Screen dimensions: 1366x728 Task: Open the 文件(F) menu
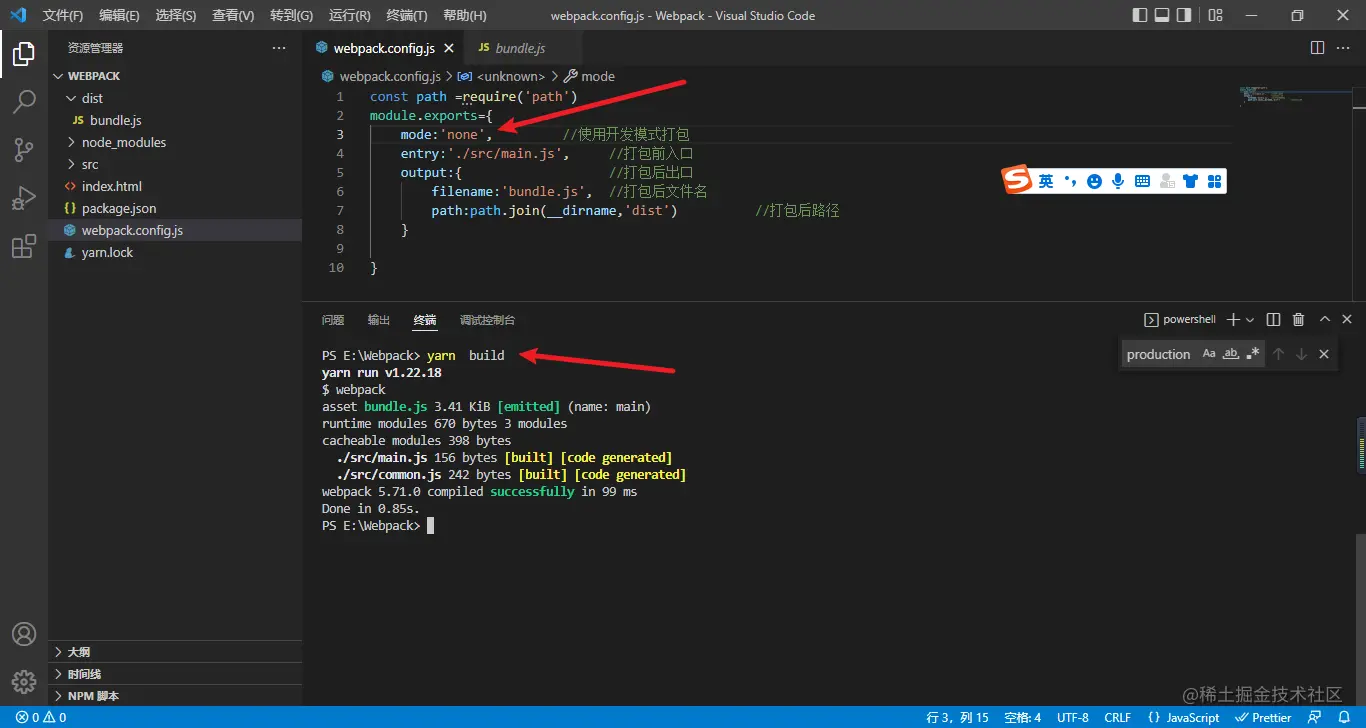[x=63, y=15]
